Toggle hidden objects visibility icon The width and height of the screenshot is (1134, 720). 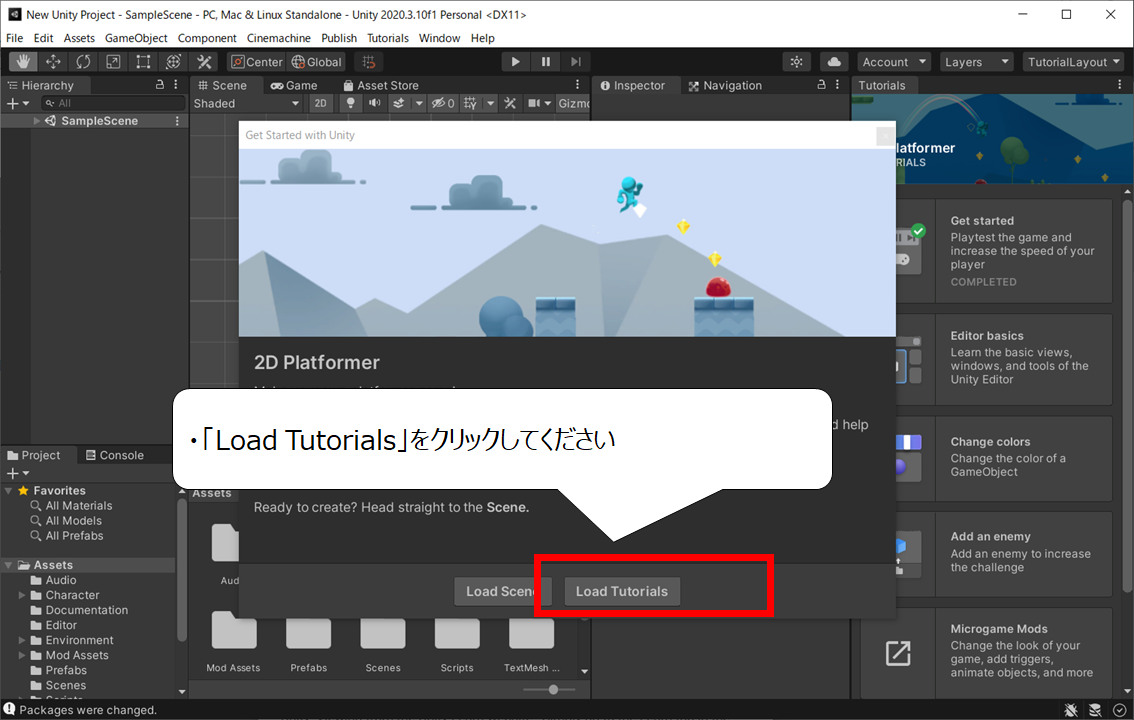click(443, 103)
